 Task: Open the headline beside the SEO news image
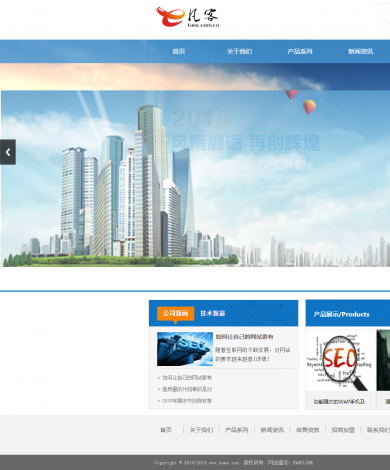click(x=244, y=337)
